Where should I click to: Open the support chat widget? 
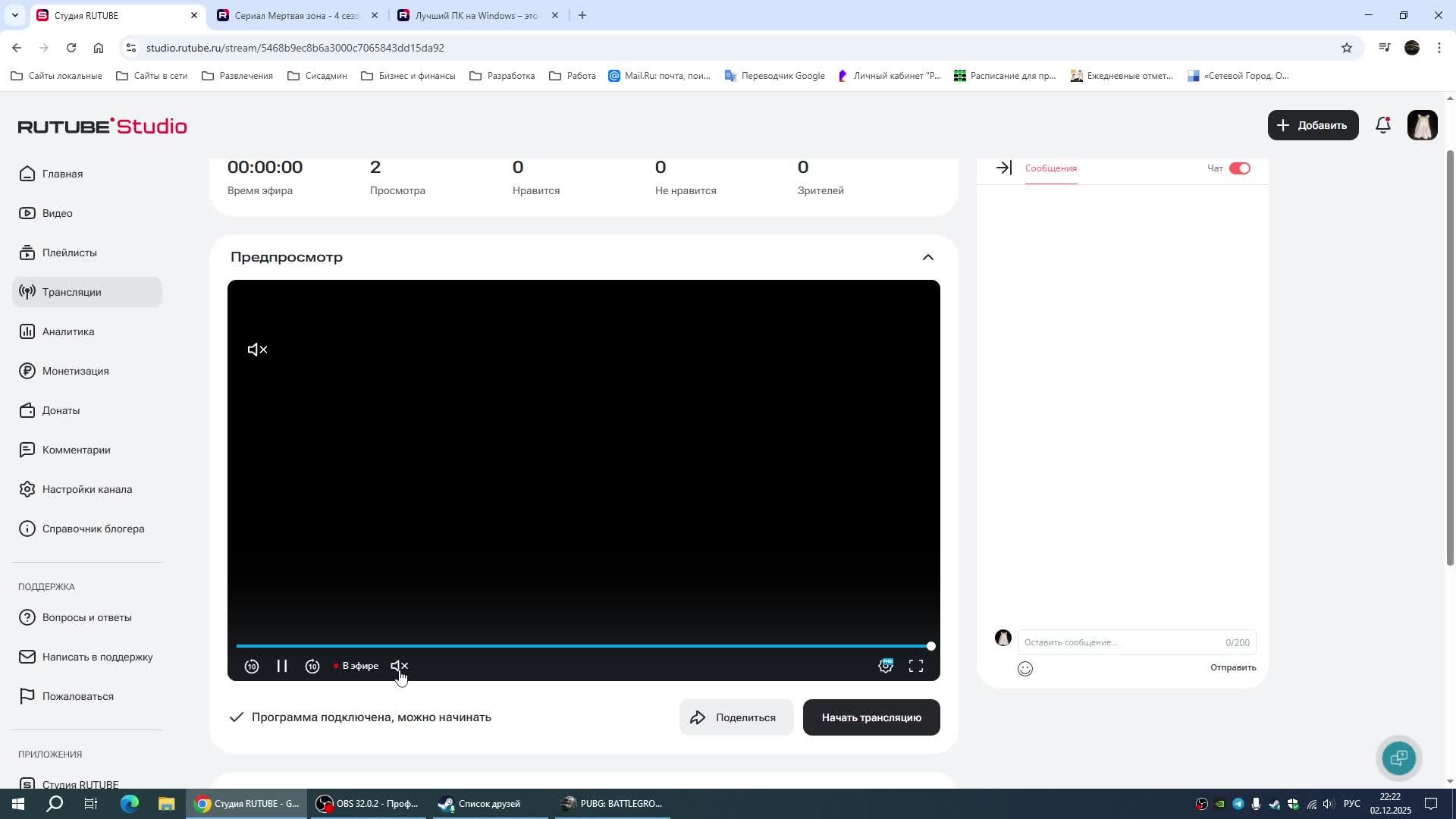pyautogui.click(x=1399, y=758)
